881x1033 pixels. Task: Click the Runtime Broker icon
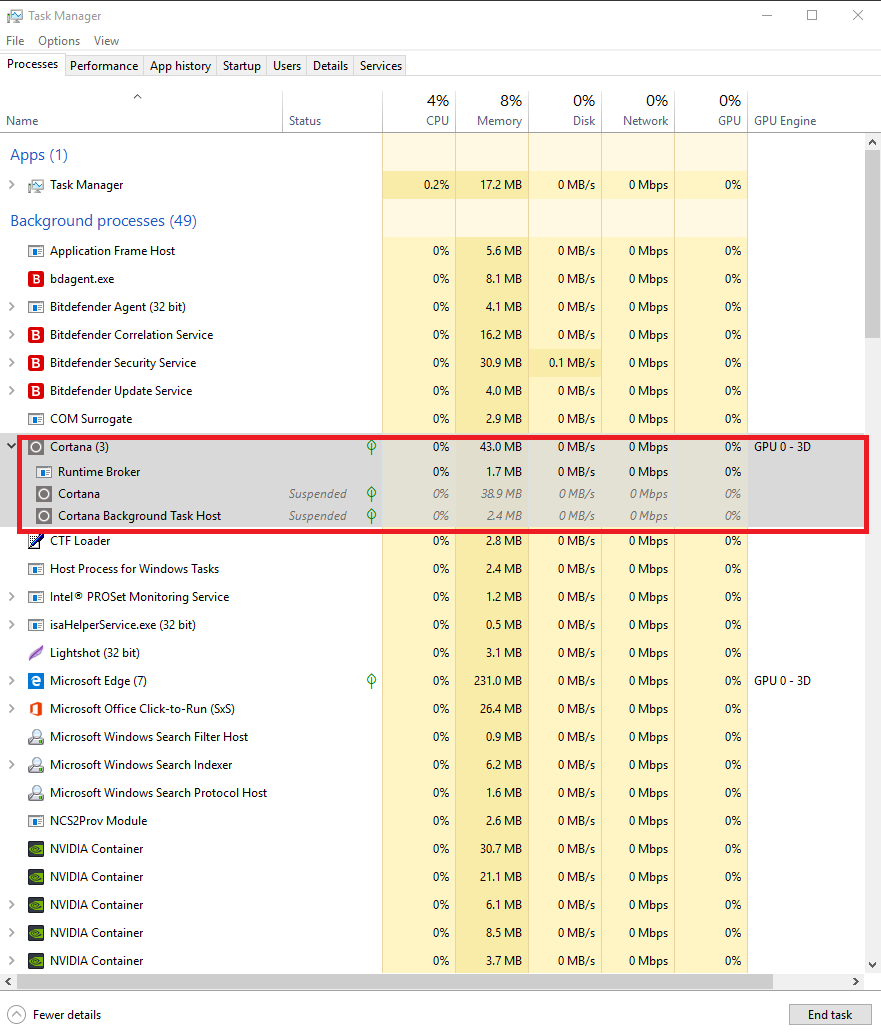tap(43, 472)
